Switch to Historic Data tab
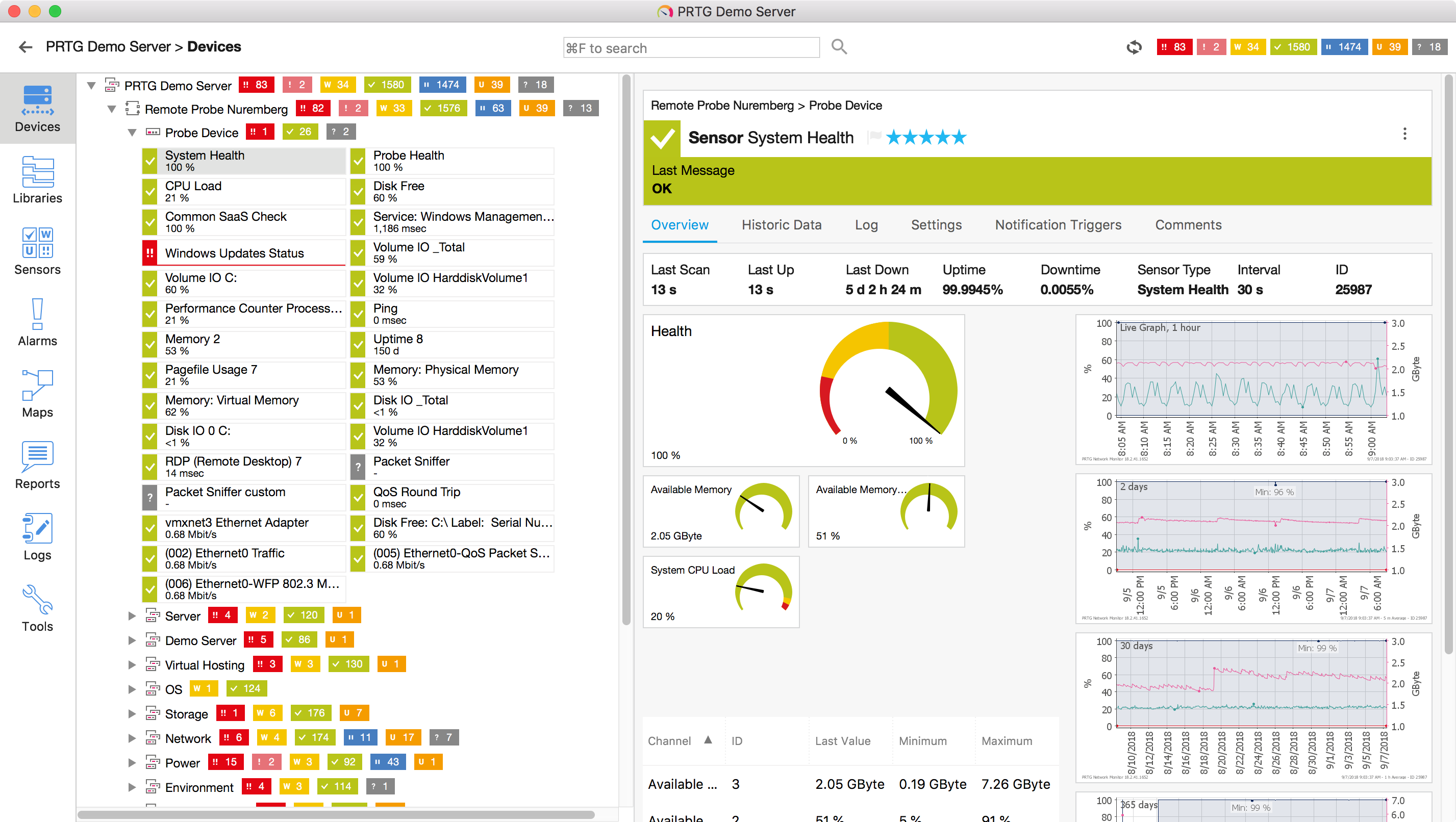Image resolution: width=1456 pixels, height=822 pixels. click(x=782, y=224)
